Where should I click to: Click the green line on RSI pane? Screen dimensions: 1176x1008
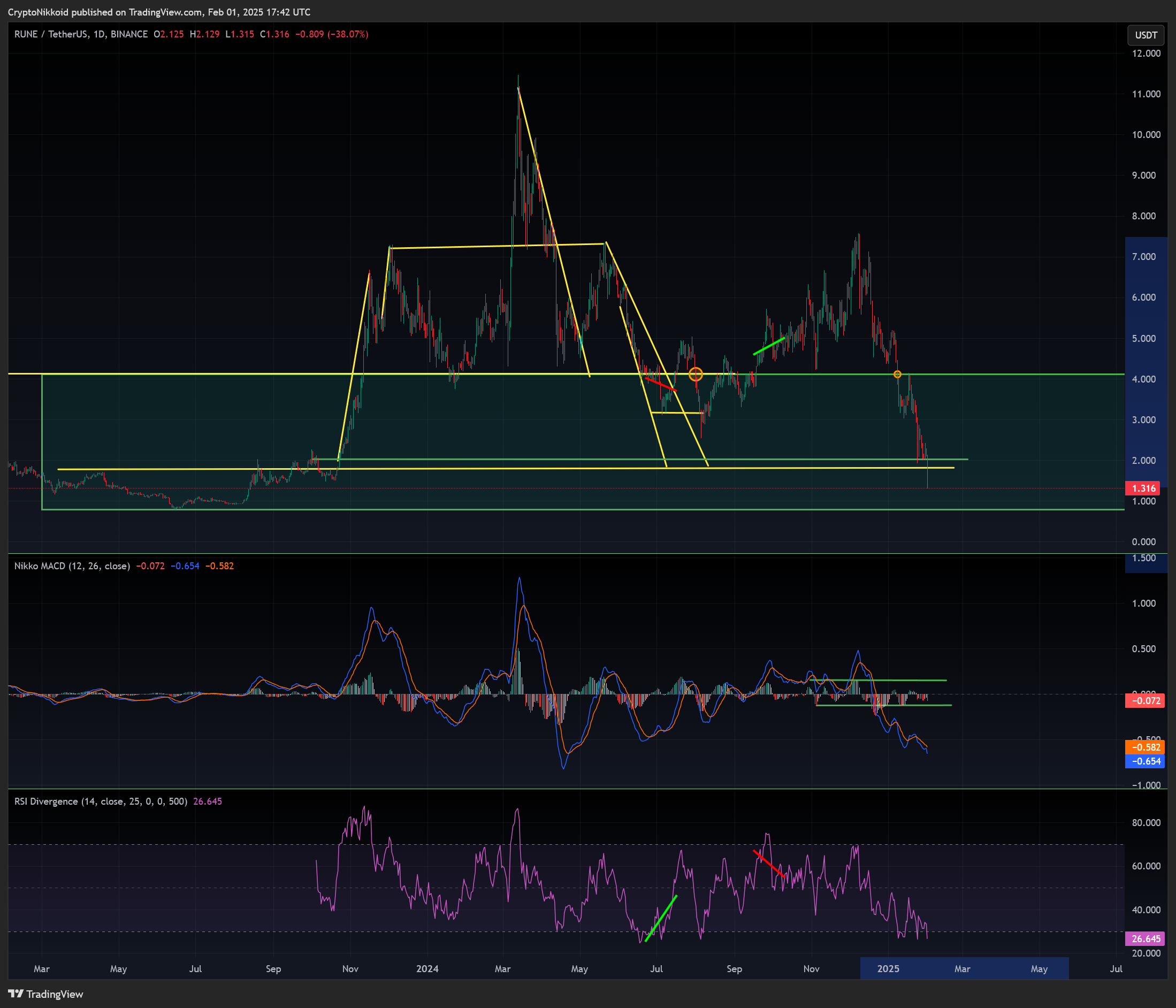pyautogui.click(x=661, y=919)
